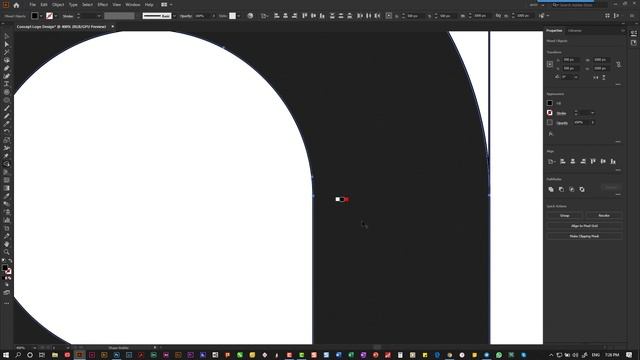
Task: Click Vertical Align Bottom in Properties panel
Action: (613, 162)
